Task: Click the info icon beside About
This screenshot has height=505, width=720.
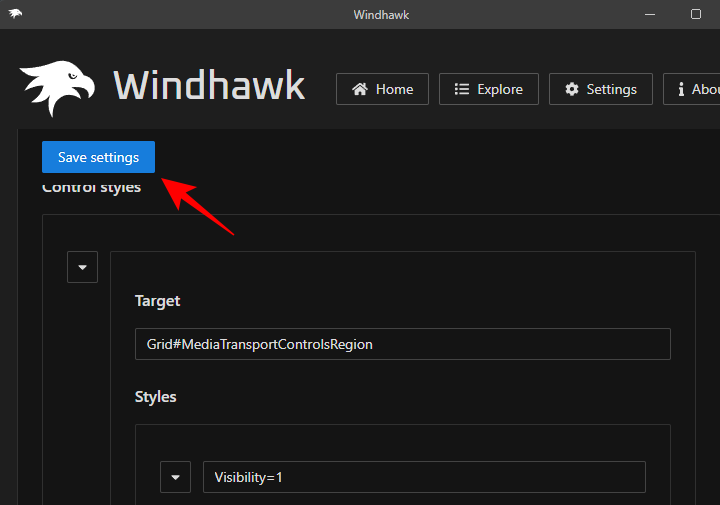Action: click(681, 89)
